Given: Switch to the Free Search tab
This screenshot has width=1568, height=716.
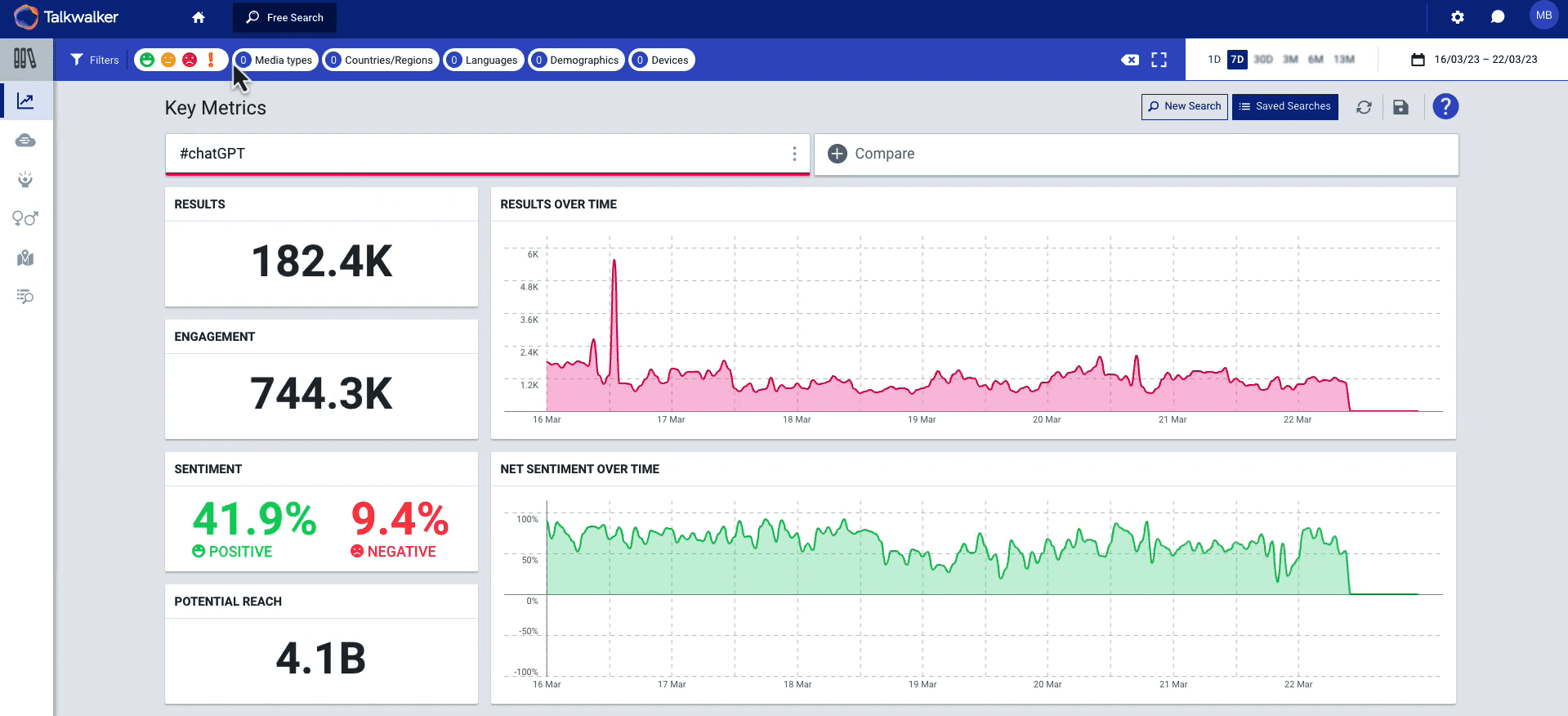Looking at the screenshot, I should (x=284, y=17).
